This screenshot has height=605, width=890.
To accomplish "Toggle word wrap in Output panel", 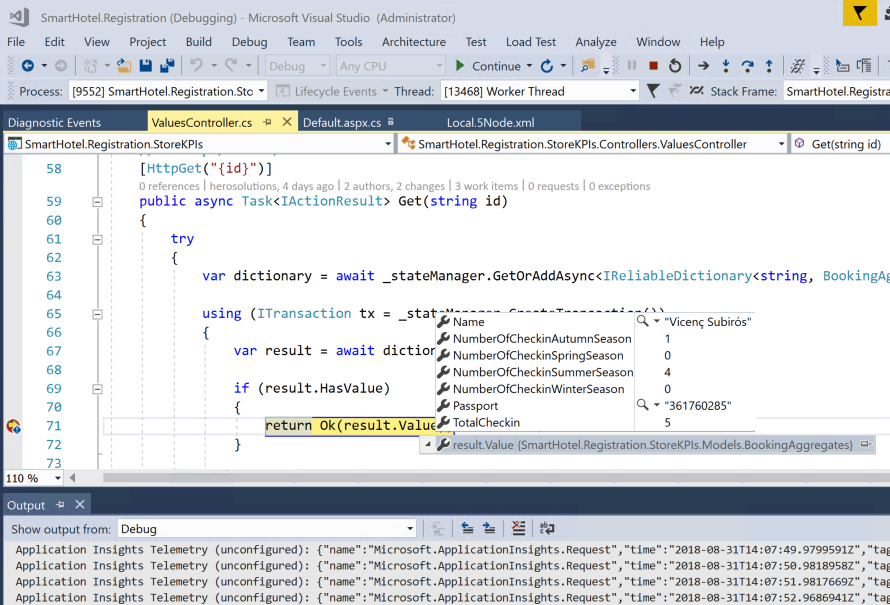I will point(547,528).
